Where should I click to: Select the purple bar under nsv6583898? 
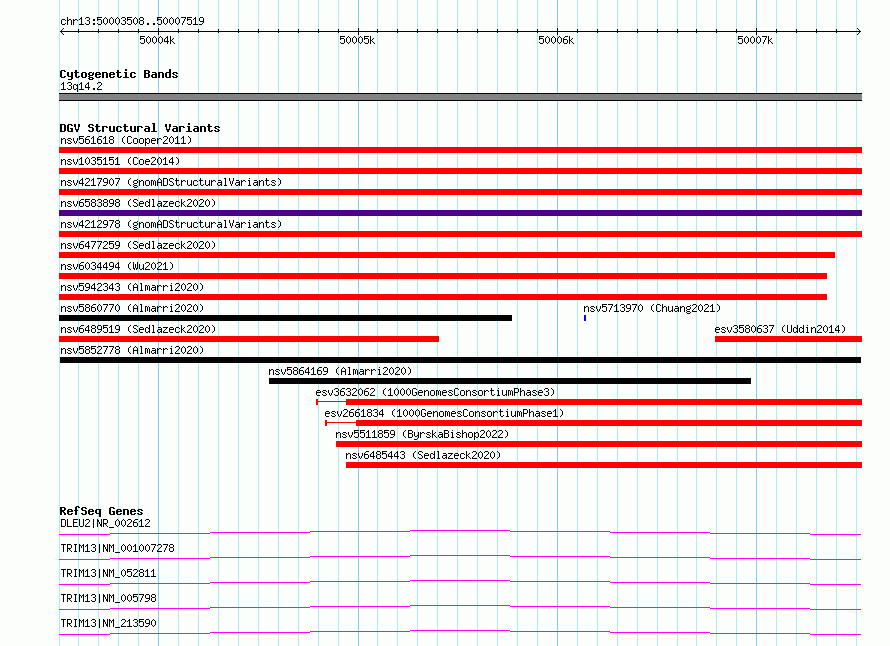tap(460, 213)
